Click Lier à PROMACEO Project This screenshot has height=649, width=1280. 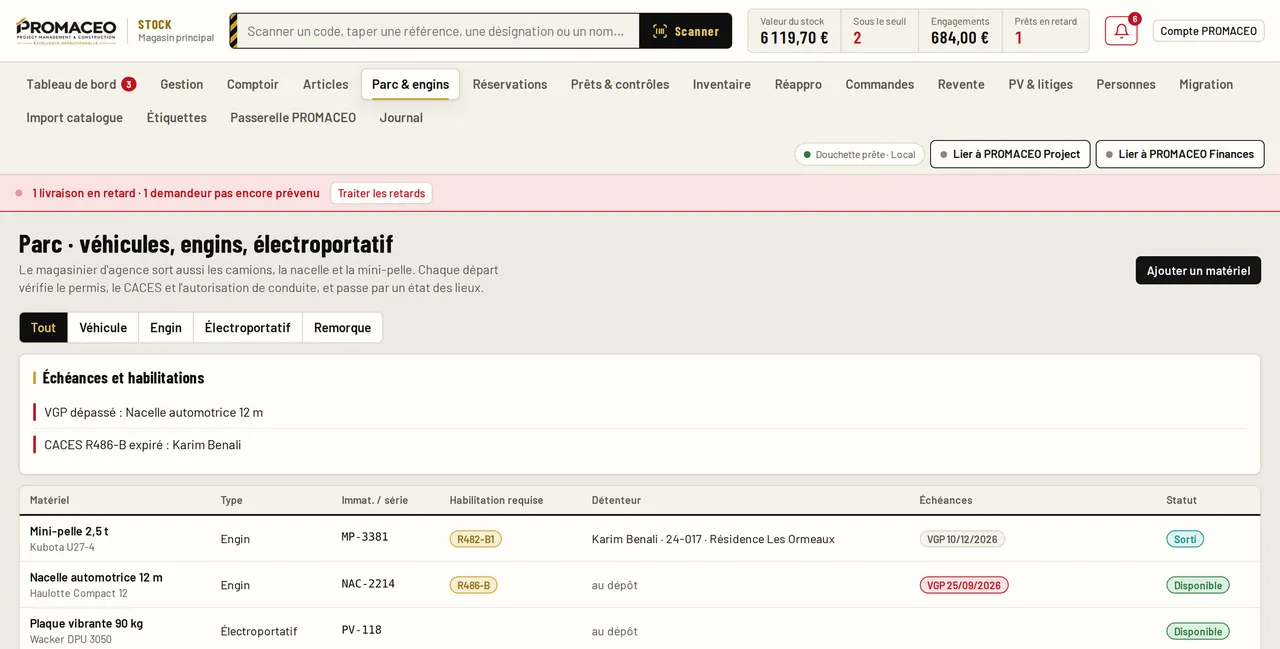1010,154
